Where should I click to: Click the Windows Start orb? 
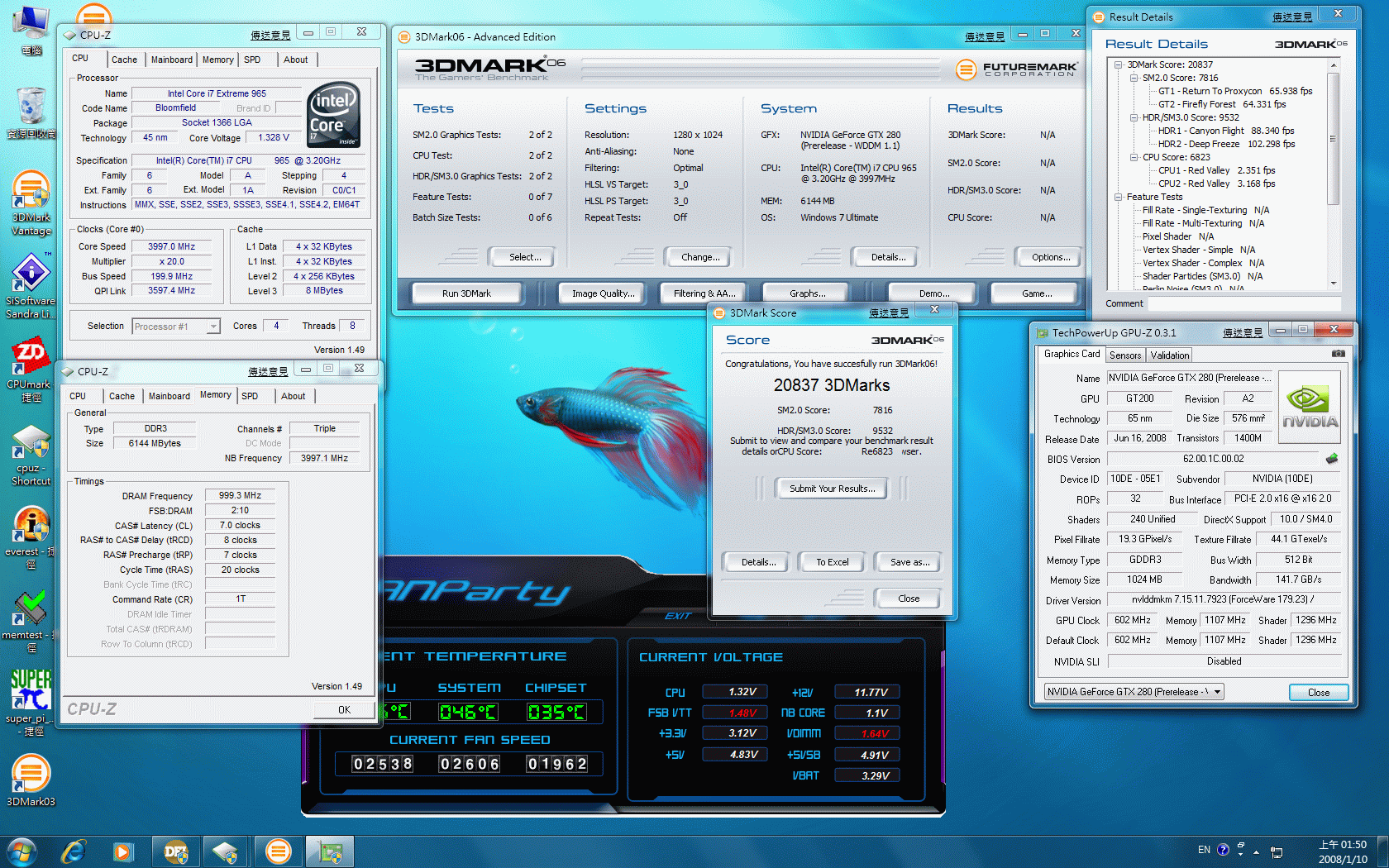[x=21, y=851]
